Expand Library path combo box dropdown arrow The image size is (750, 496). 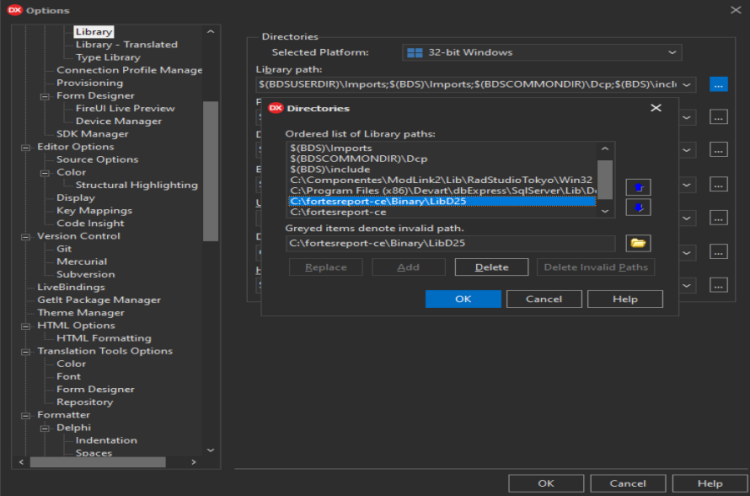[x=686, y=85]
